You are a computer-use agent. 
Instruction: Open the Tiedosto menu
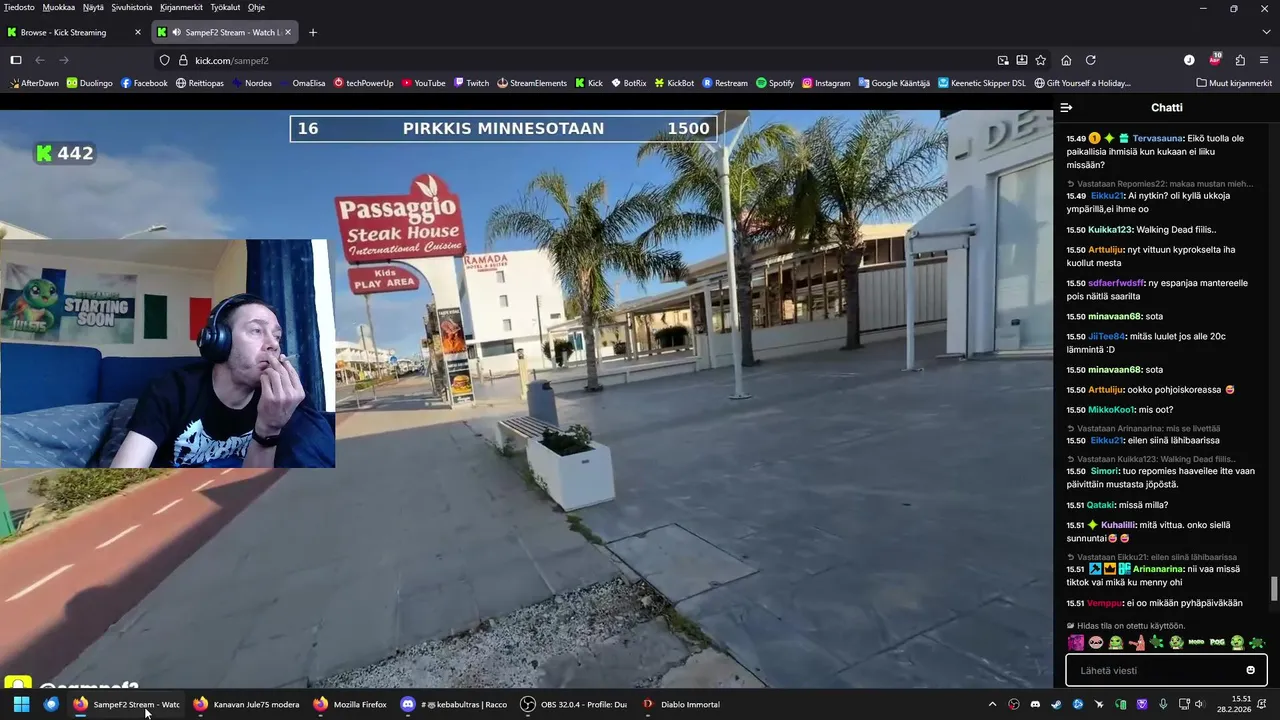19,7
